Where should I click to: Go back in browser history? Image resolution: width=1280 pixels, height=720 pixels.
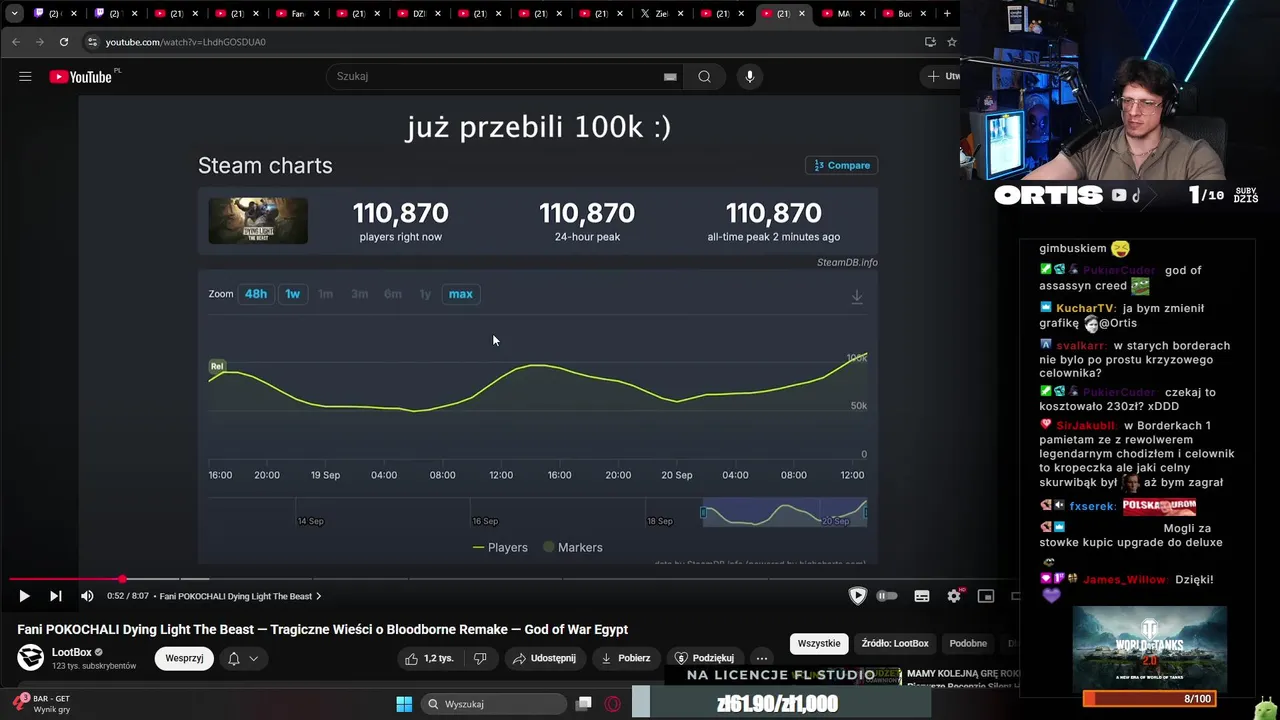point(16,42)
